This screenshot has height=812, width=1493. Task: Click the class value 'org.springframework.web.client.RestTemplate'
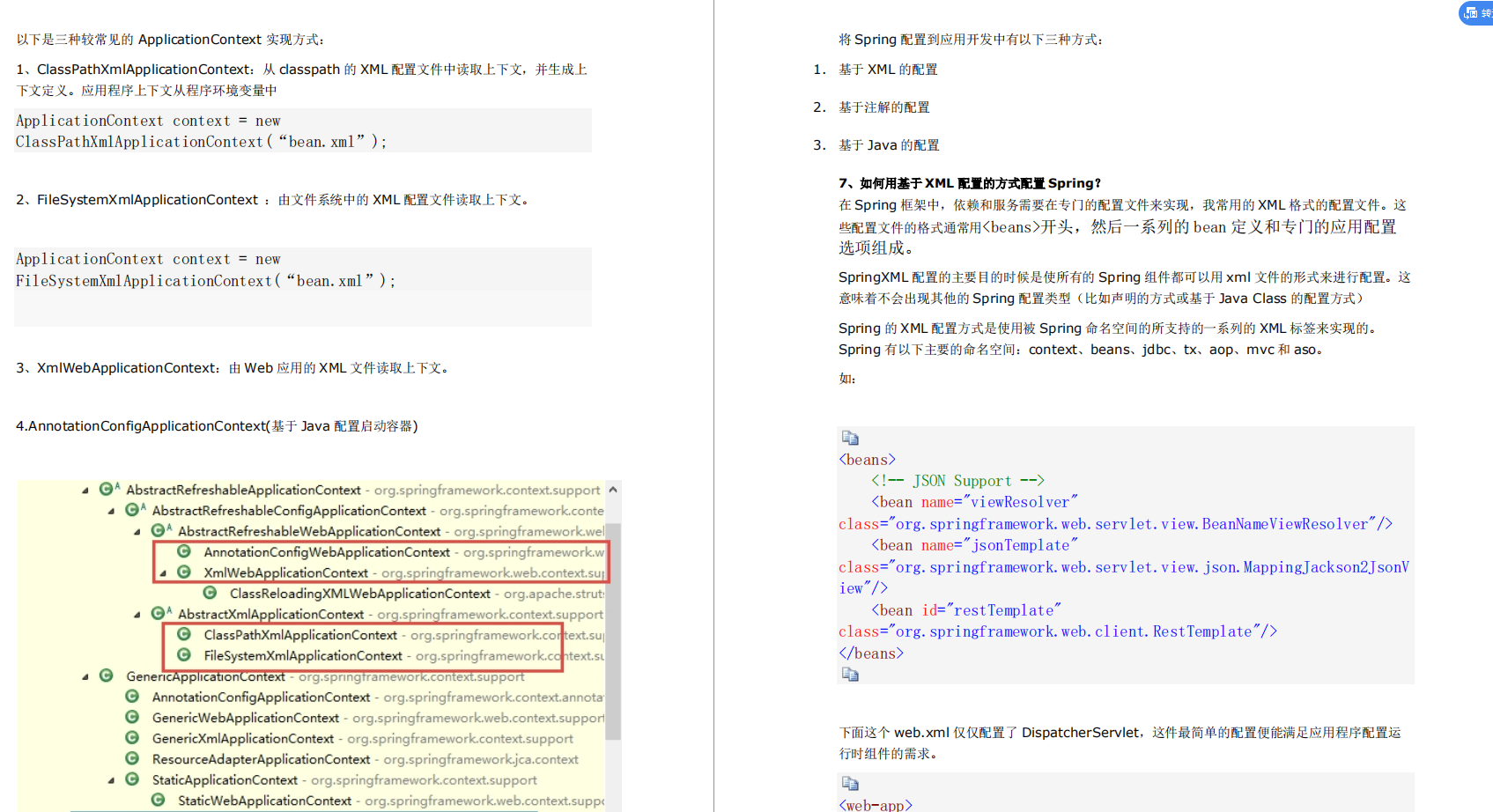1074,631
